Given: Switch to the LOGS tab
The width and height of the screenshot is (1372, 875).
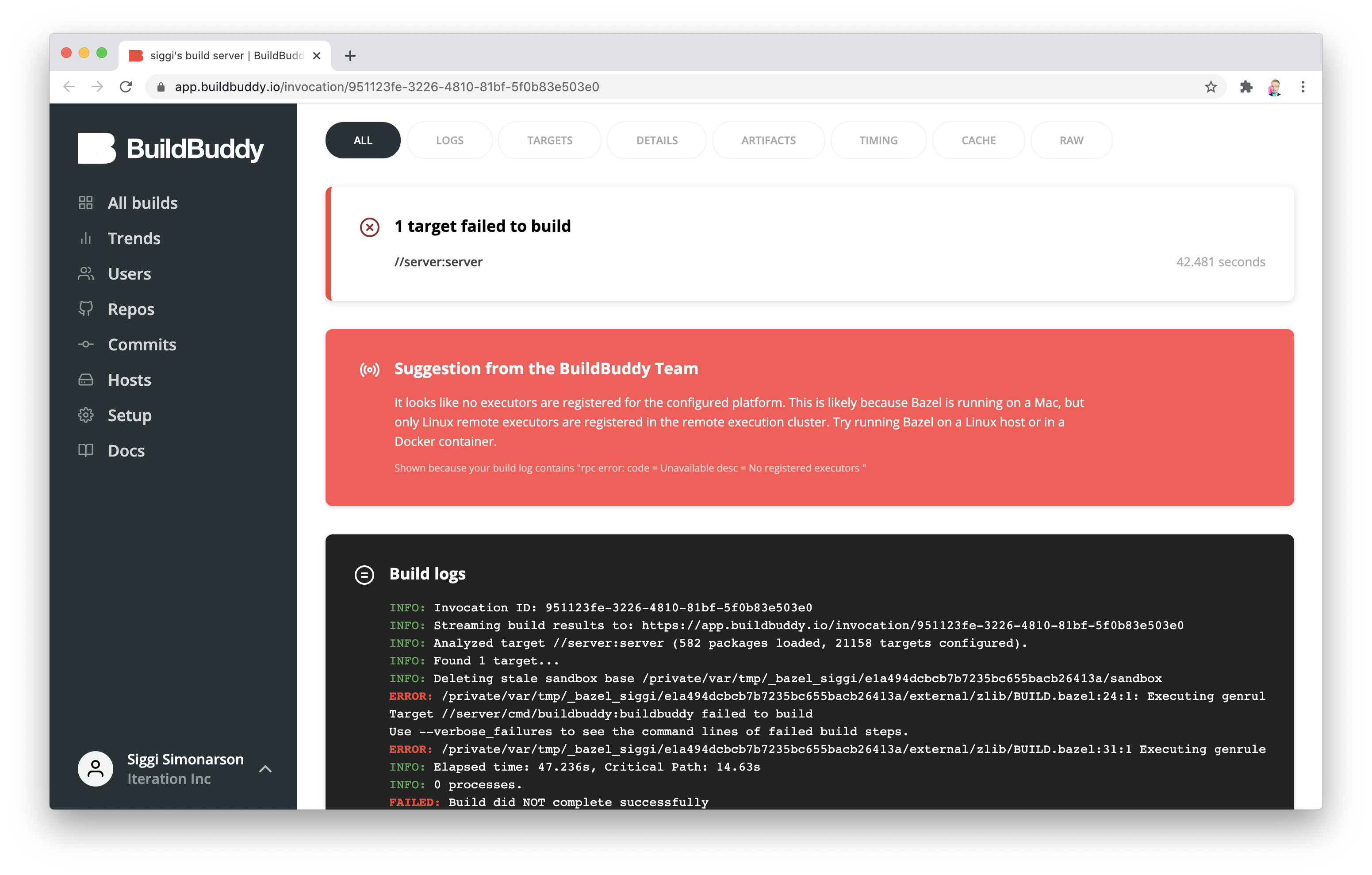Looking at the screenshot, I should pyautogui.click(x=449, y=140).
